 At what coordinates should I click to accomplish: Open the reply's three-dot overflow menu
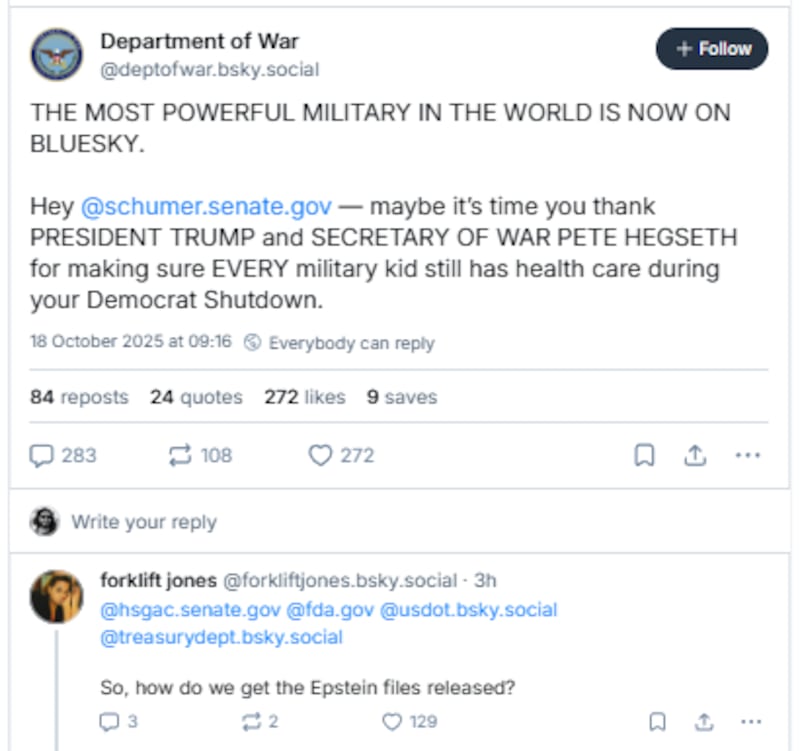coord(750,721)
